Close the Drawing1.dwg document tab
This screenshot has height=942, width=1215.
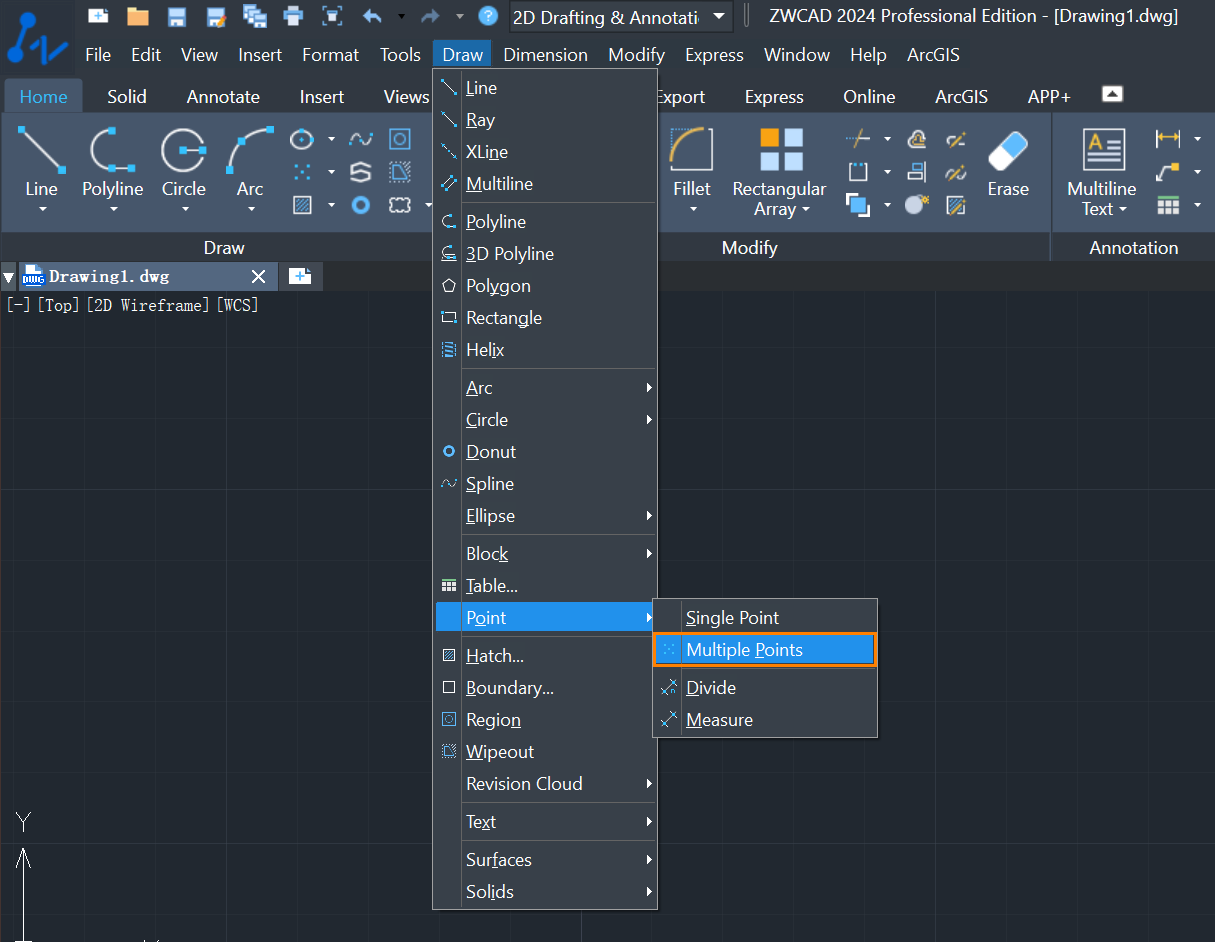(258, 277)
